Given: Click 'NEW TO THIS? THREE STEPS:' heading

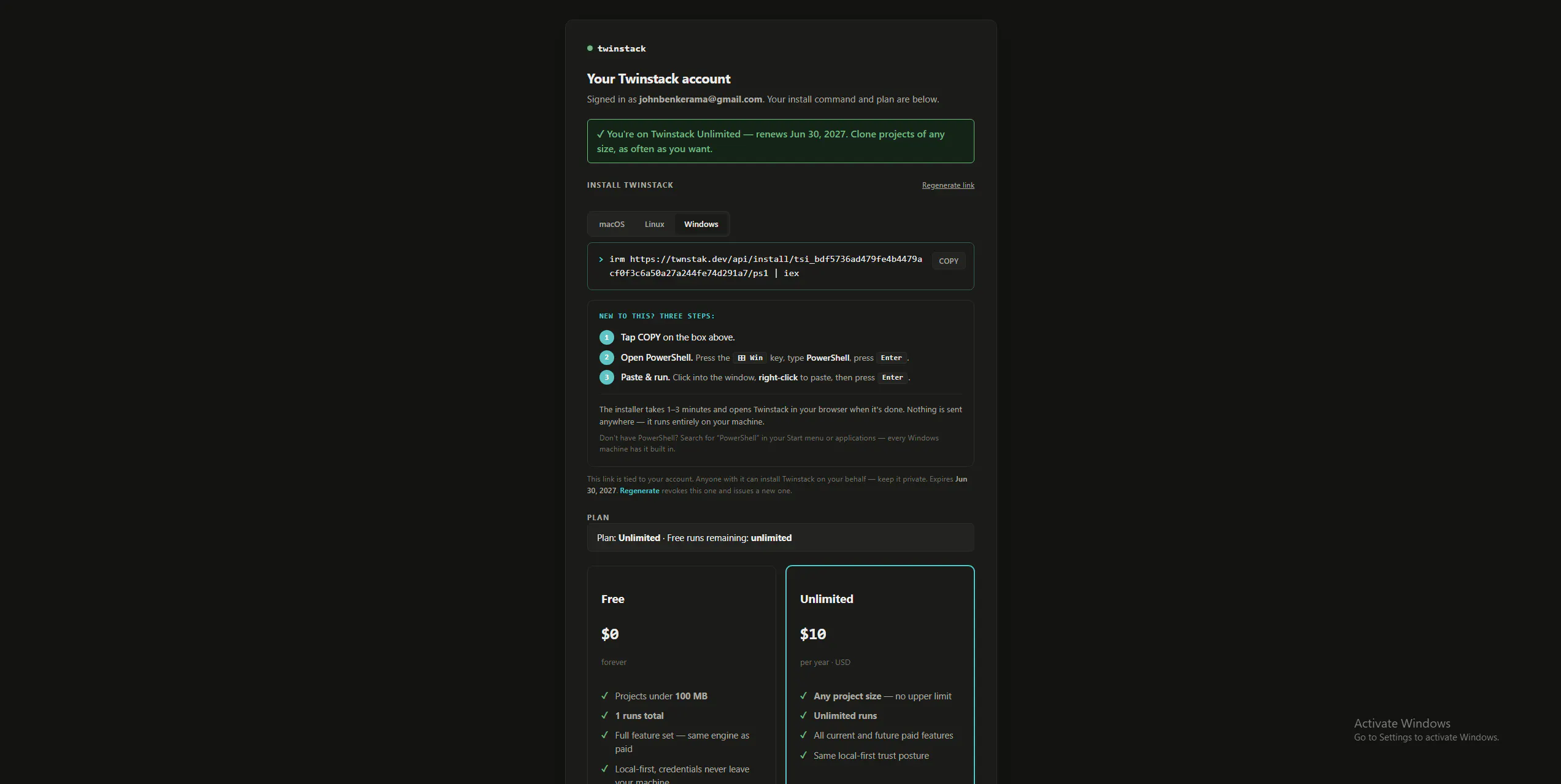Looking at the screenshot, I should 657,317.
